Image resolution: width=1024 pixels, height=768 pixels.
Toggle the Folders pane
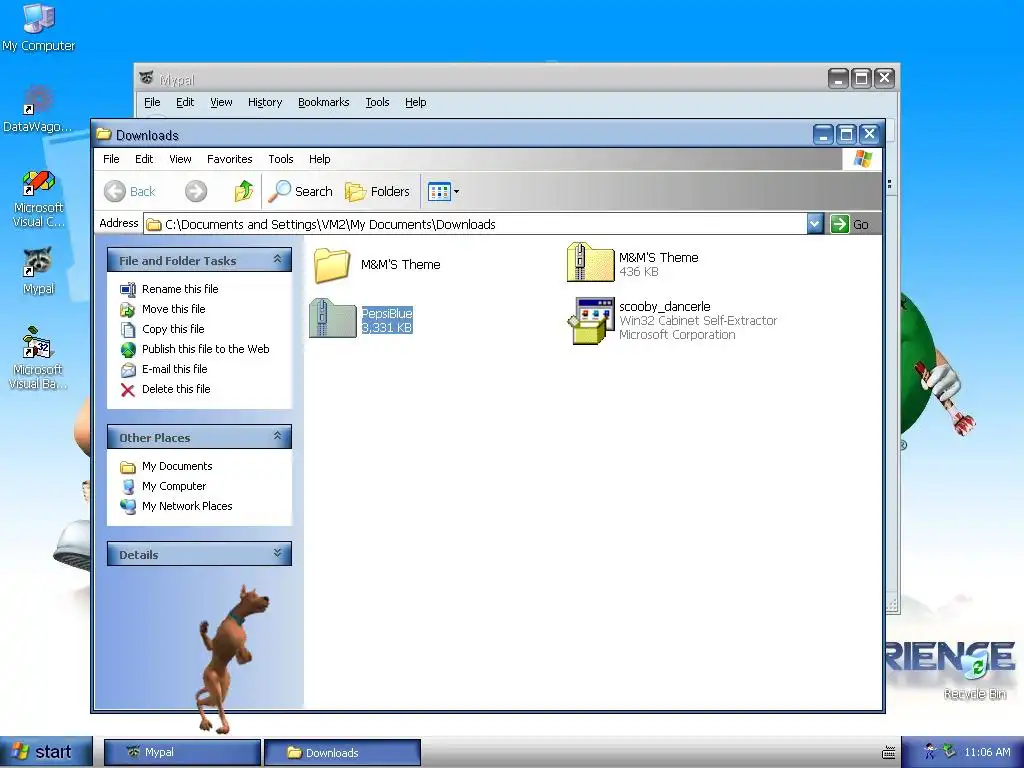click(377, 191)
